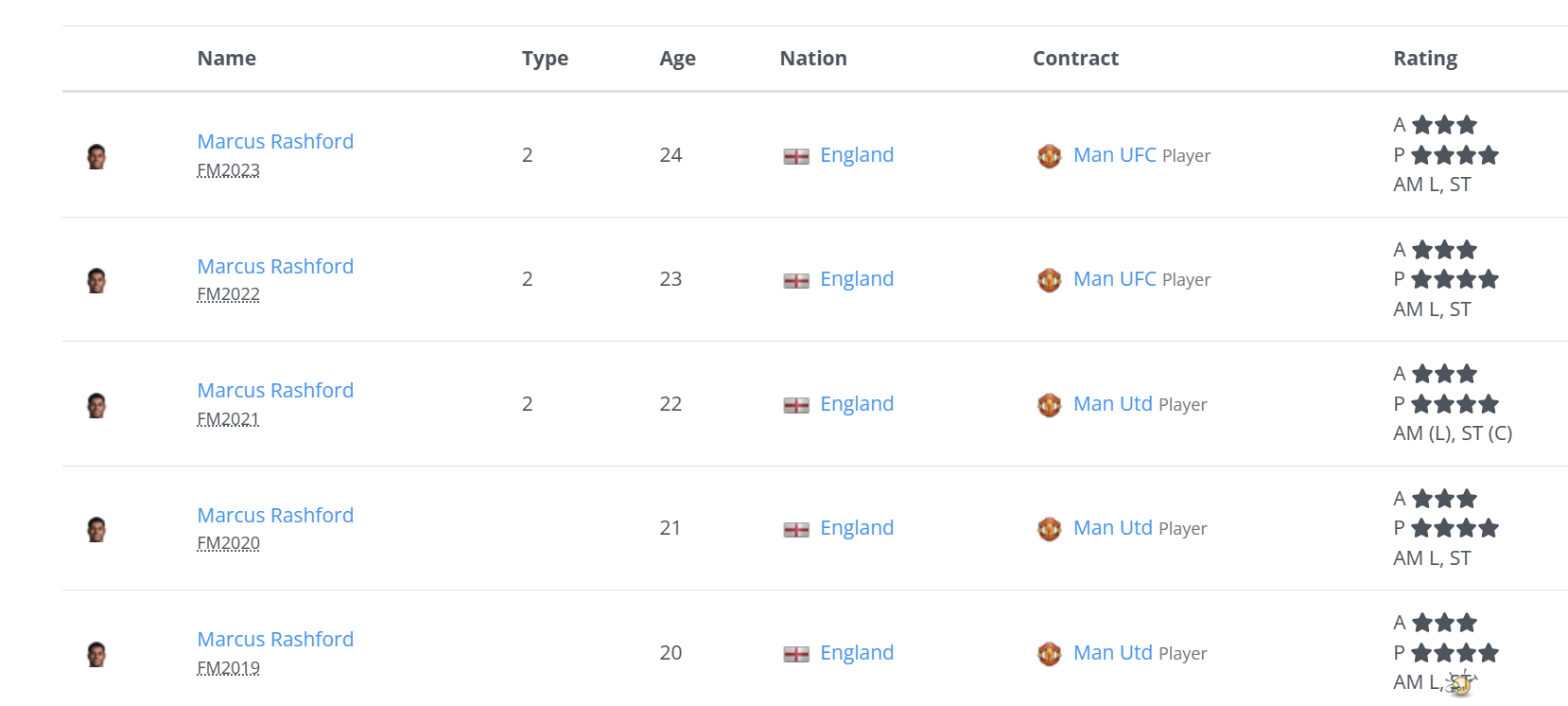1568x706 pixels.
Task: Click the Name column header
Action: (x=227, y=59)
